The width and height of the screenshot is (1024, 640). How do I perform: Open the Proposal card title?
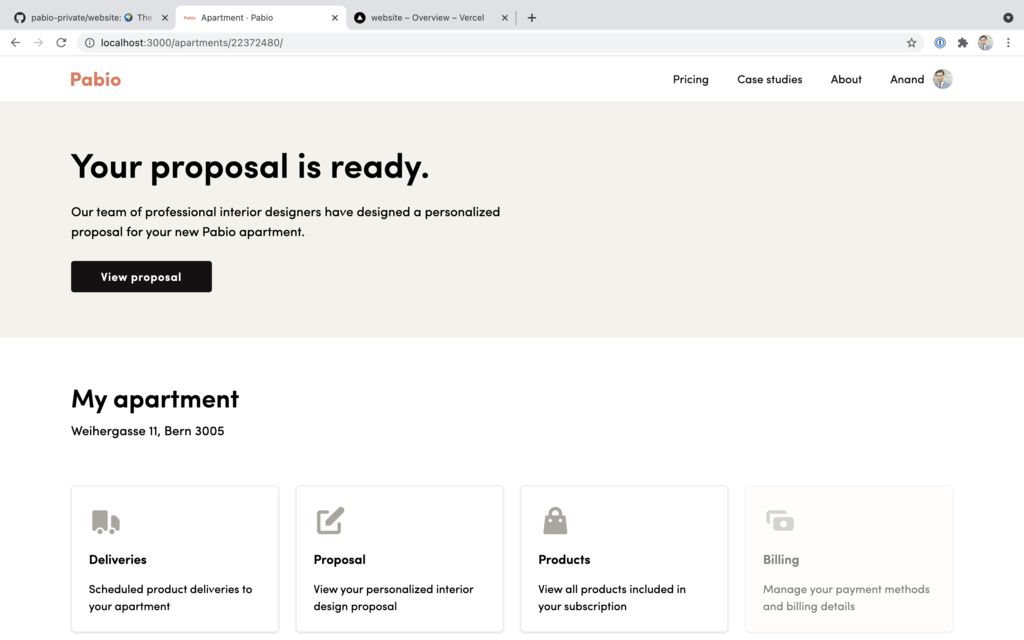[340, 560]
